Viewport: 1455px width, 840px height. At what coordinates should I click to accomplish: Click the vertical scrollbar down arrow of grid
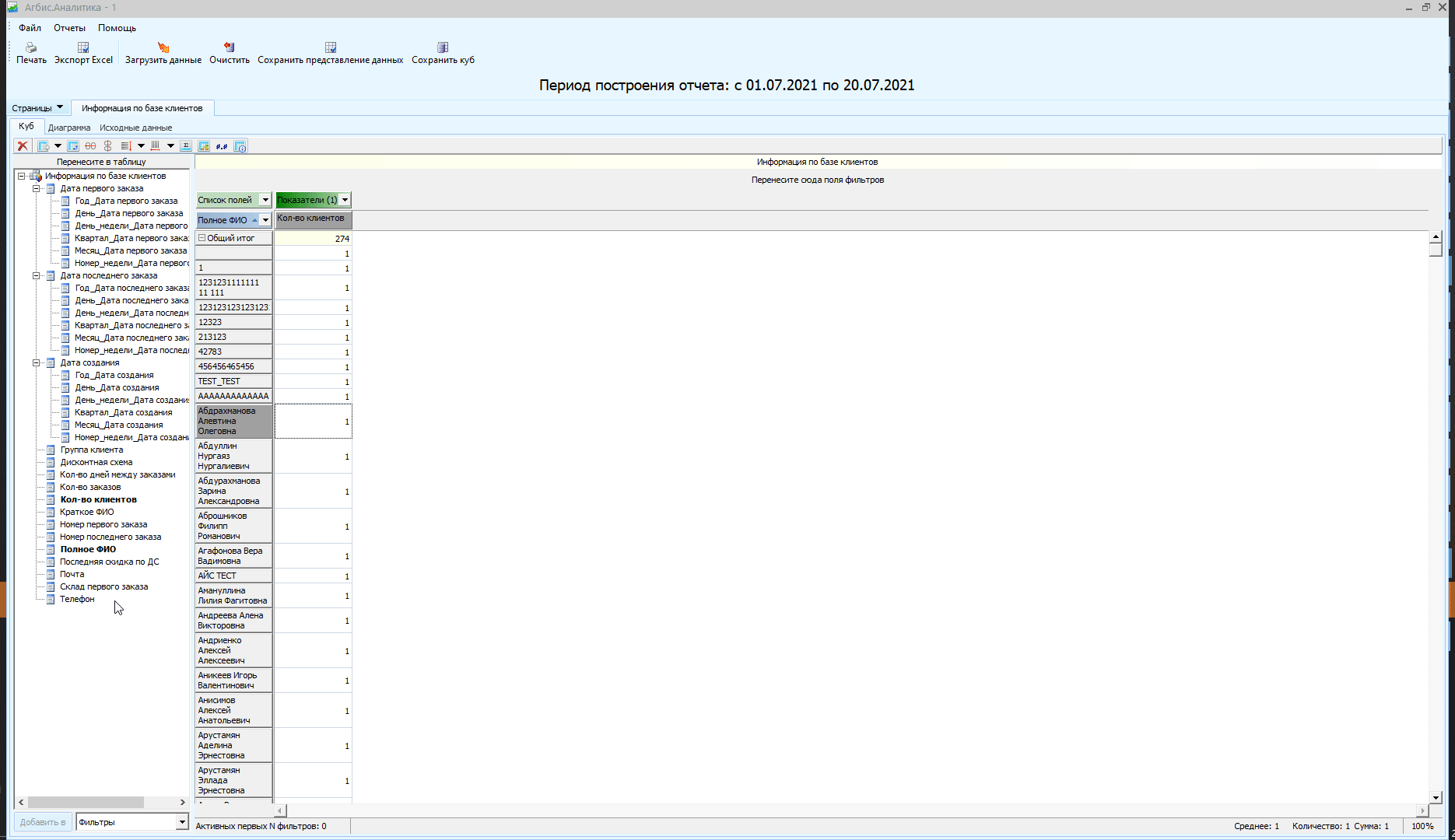(1436, 797)
